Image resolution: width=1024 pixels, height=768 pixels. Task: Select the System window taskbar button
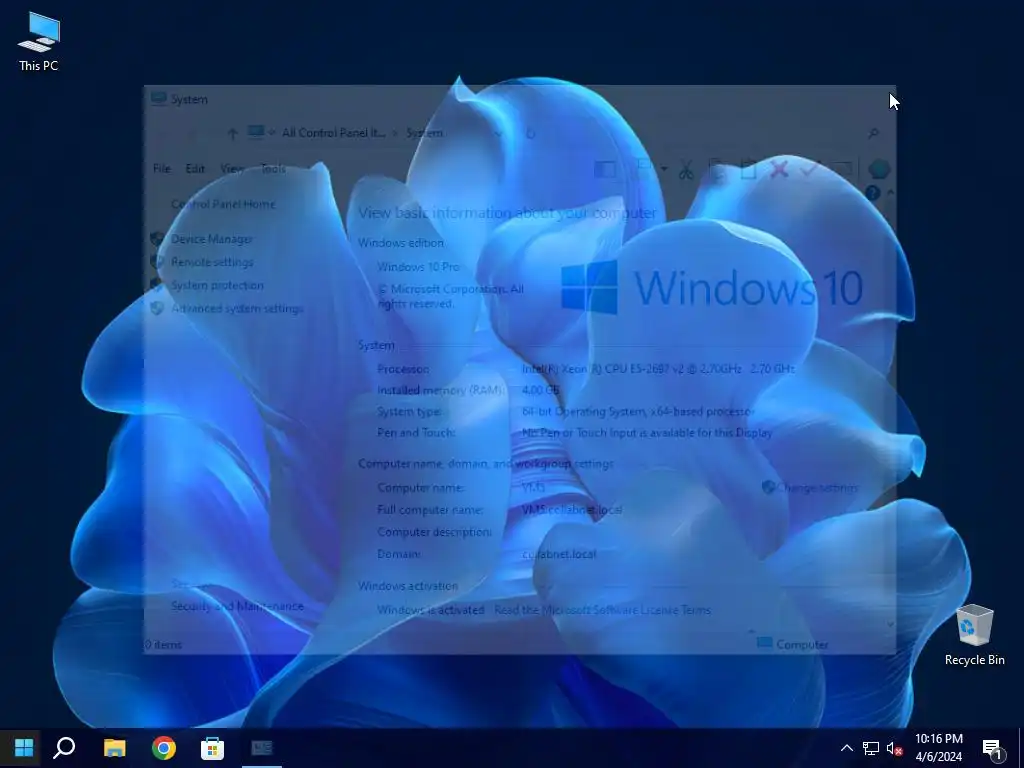(x=262, y=748)
